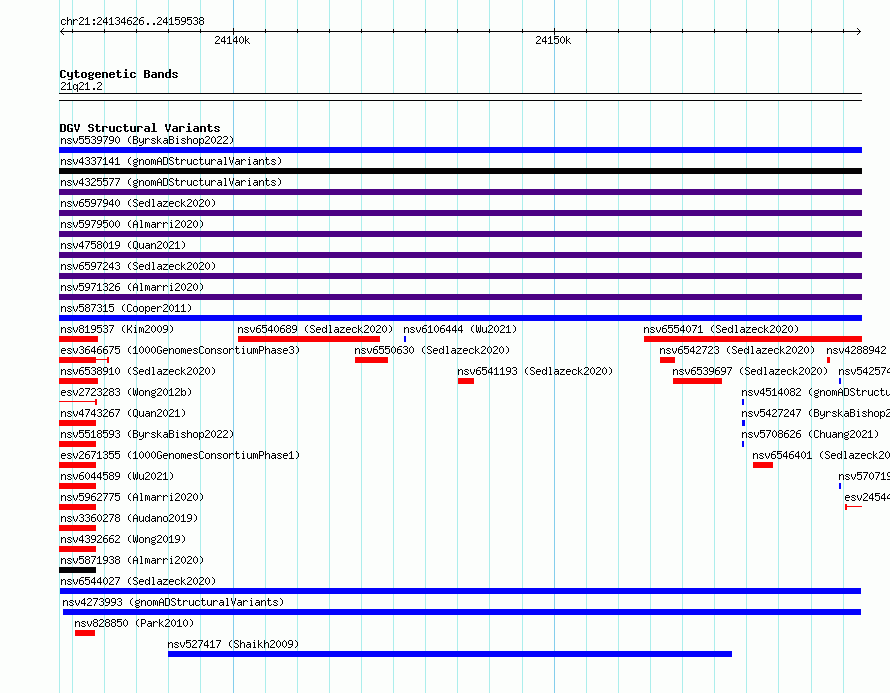Screen dimensions: 890x693
Task: Click the red bar under nsv6539697
Action: pyautogui.click(x=697, y=381)
